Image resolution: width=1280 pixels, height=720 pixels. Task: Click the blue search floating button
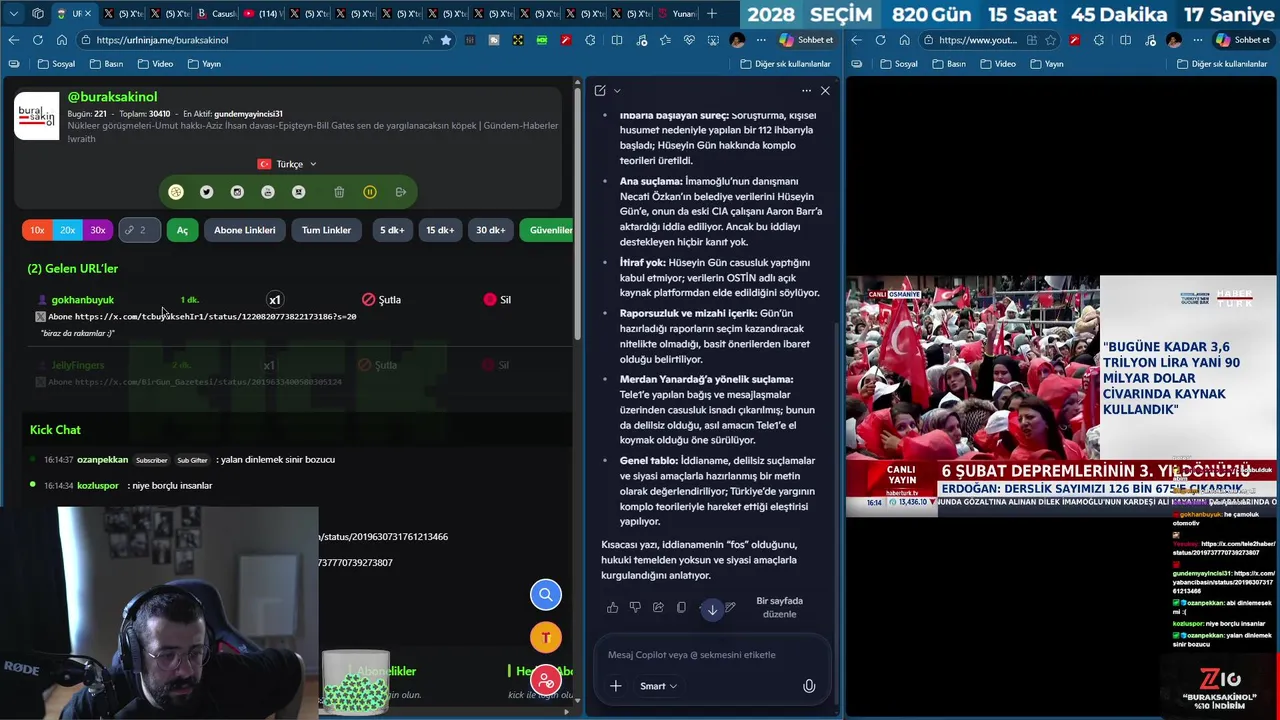(546, 594)
